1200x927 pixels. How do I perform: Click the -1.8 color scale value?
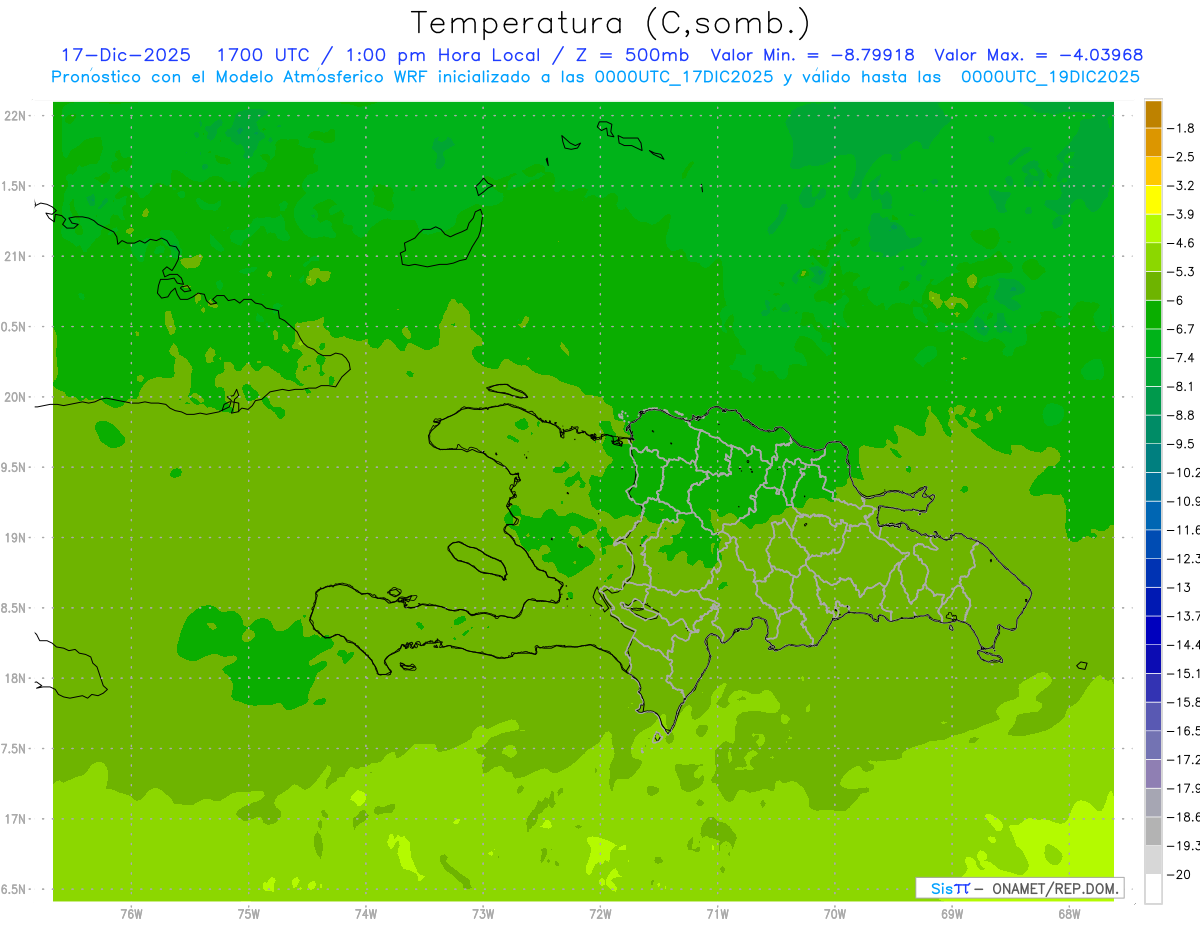[x=1181, y=128]
